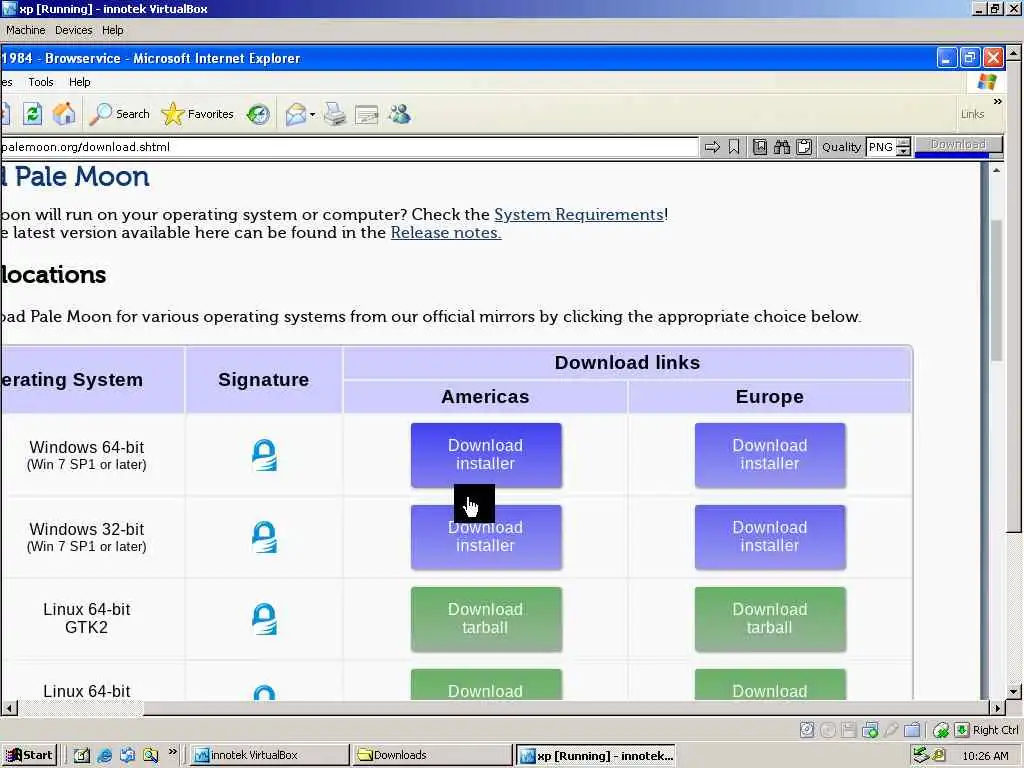
Task: Open the Messenger people icon
Action: [399, 114]
